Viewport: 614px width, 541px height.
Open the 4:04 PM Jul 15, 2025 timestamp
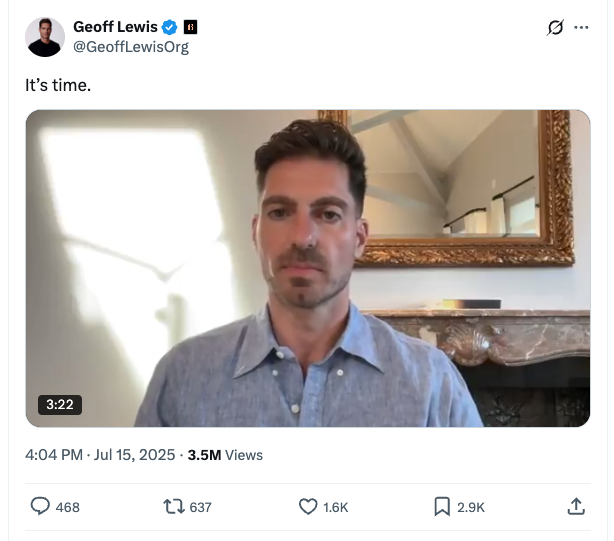98,455
